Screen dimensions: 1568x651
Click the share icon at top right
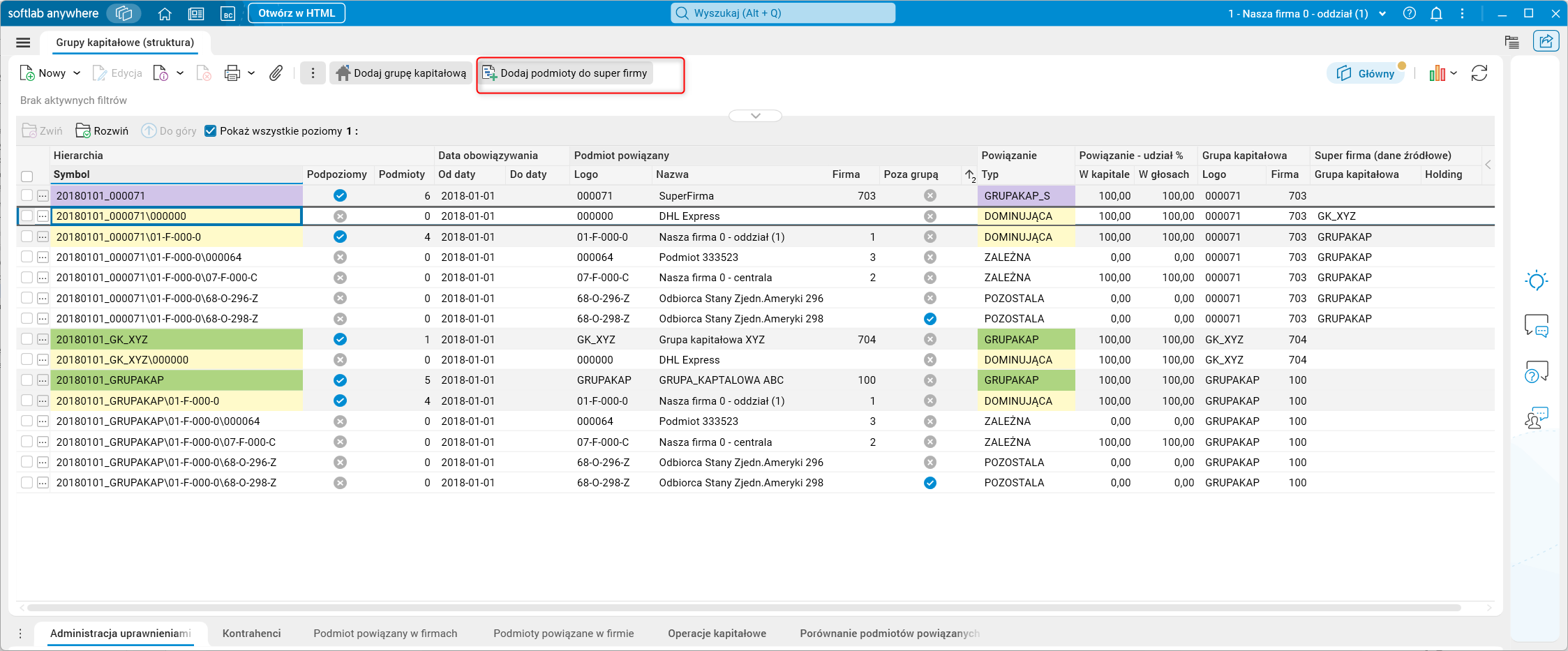click(x=1546, y=41)
